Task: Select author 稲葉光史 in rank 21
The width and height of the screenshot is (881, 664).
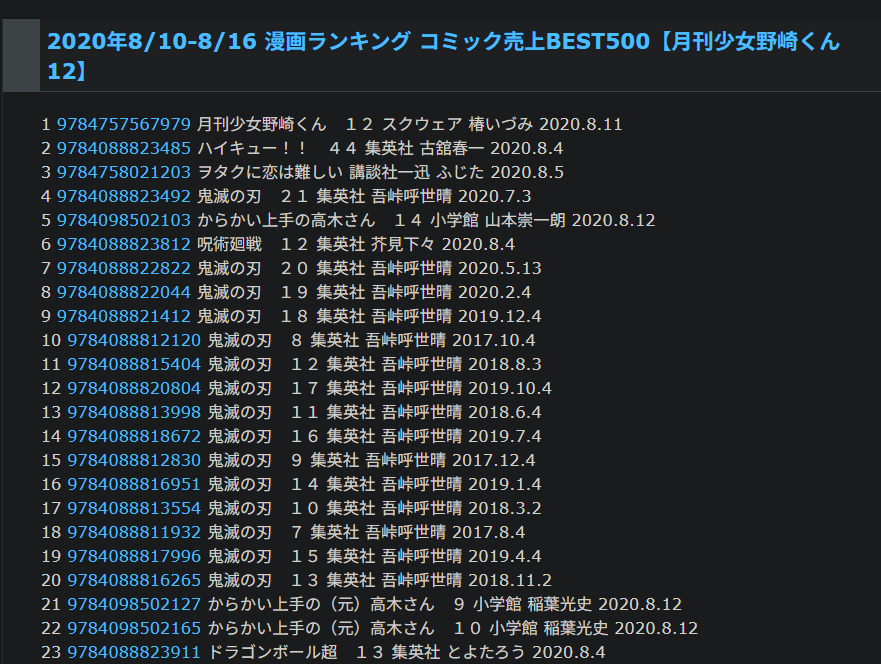Action: pyautogui.click(x=560, y=604)
